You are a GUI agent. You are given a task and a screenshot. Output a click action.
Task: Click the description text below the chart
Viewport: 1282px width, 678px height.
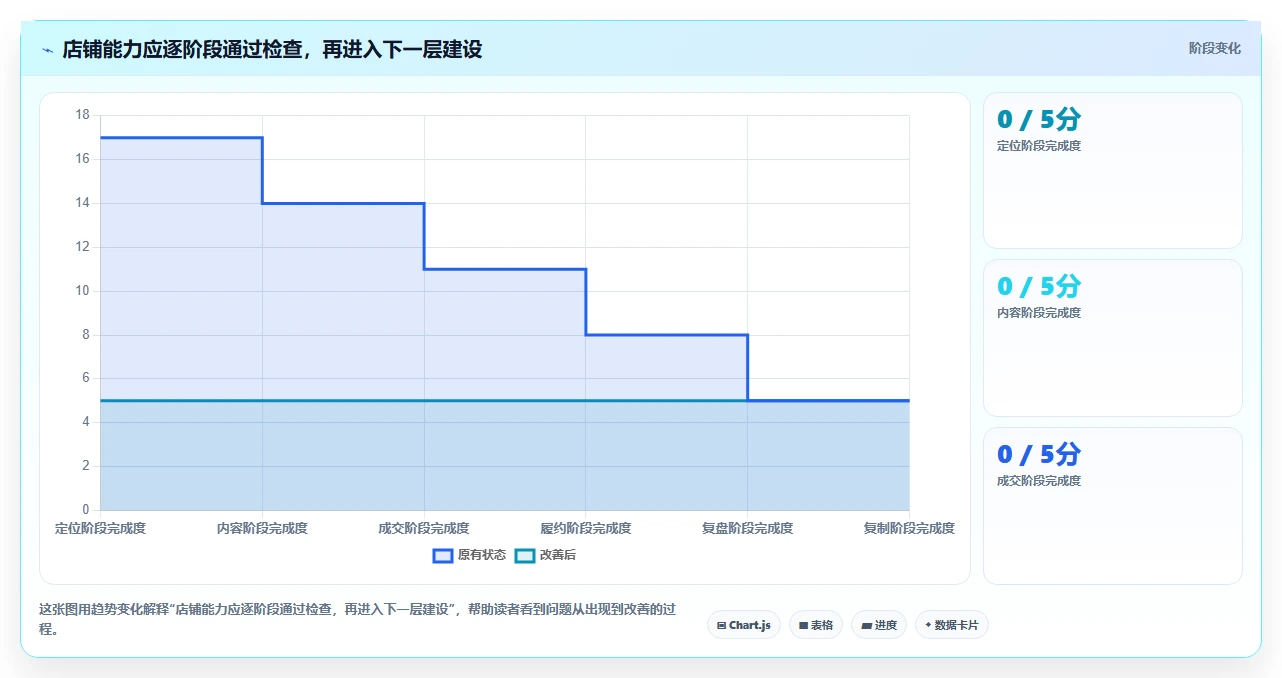pos(357,619)
